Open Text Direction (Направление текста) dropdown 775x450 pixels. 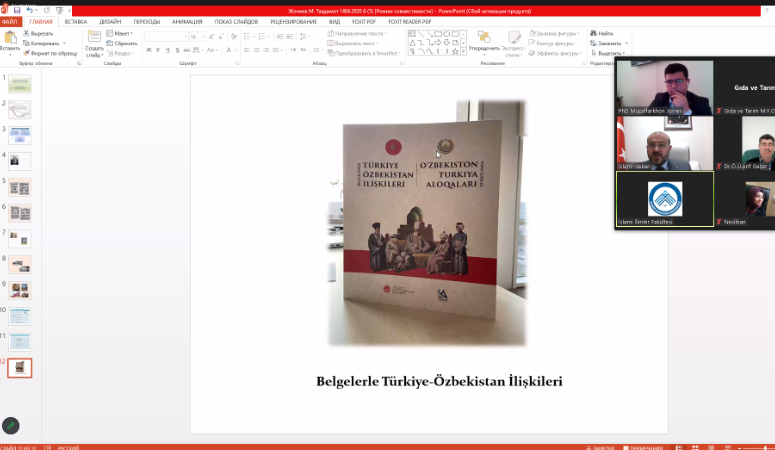click(357, 34)
